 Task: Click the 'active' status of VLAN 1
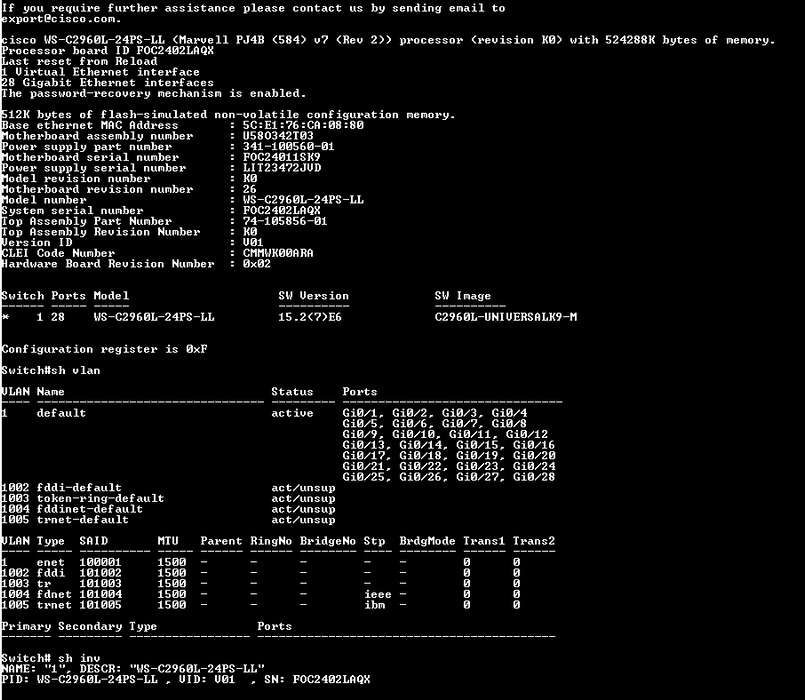(x=292, y=414)
